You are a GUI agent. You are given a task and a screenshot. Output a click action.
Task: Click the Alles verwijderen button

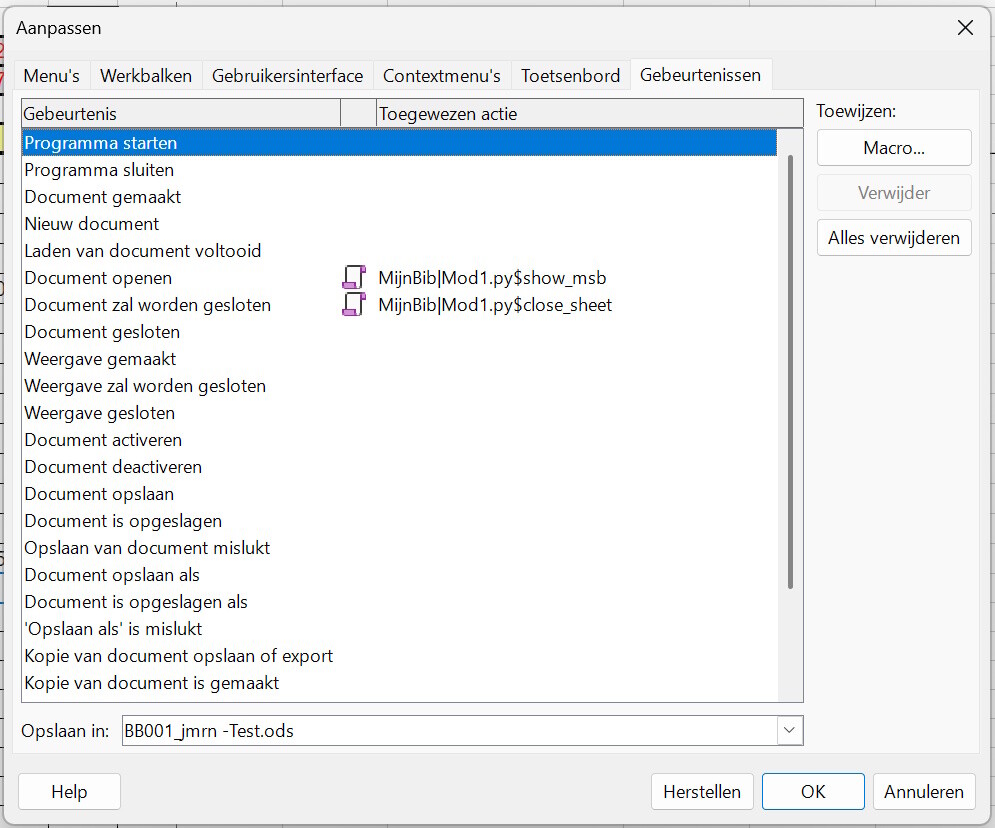(894, 238)
